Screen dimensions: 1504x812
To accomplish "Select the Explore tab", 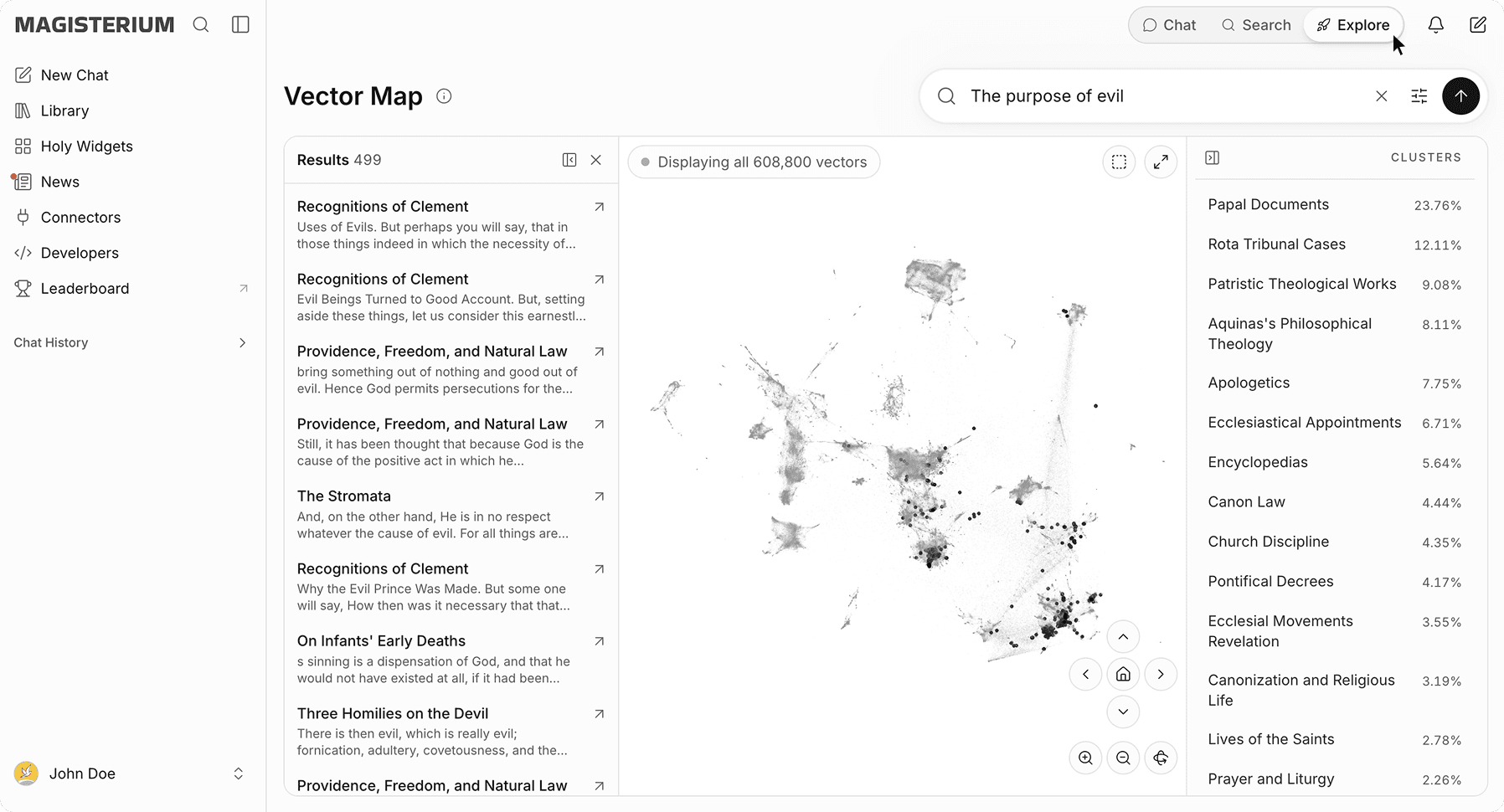I will point(1353,25).
